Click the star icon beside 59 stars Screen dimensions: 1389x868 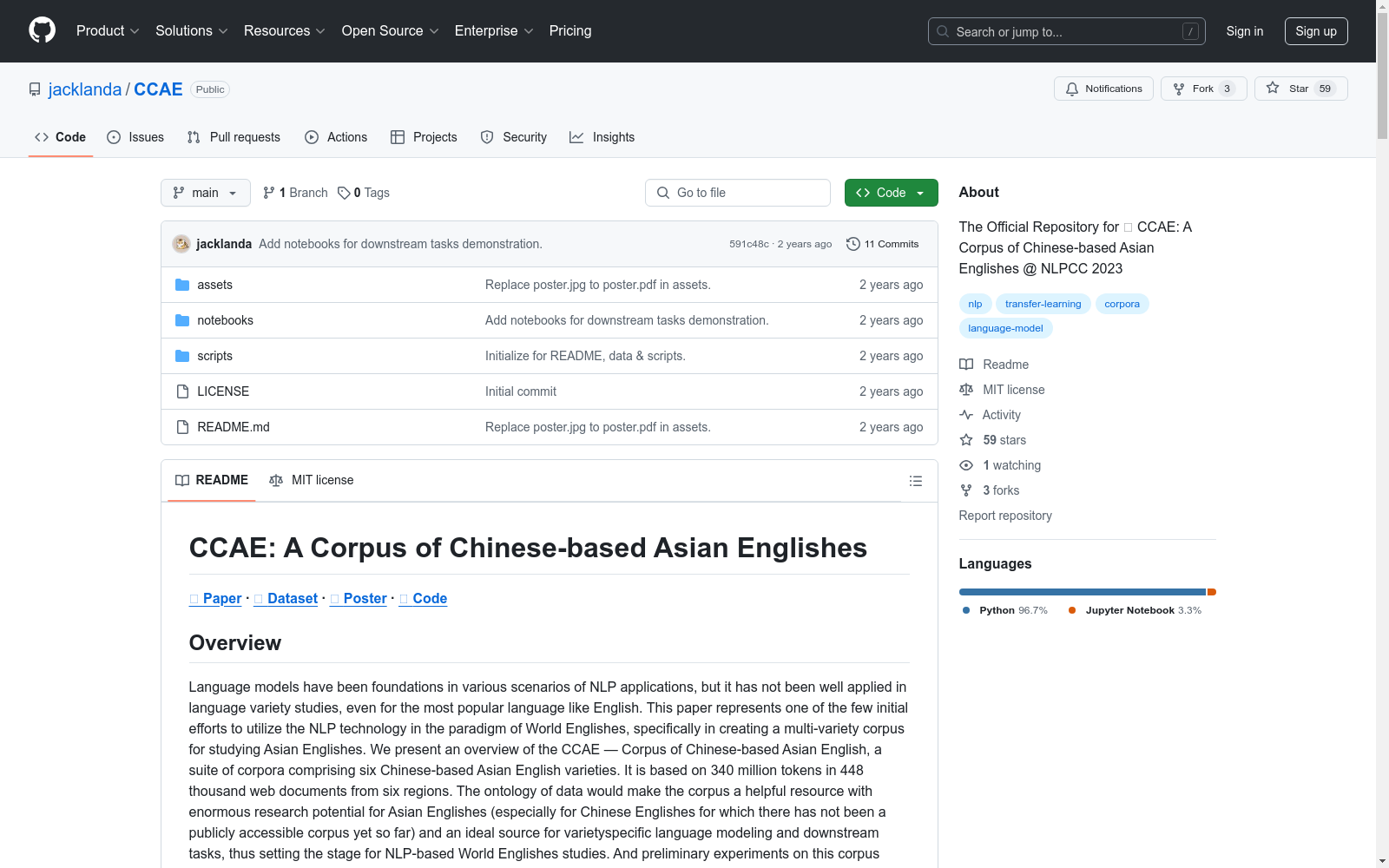click(966, 440)
